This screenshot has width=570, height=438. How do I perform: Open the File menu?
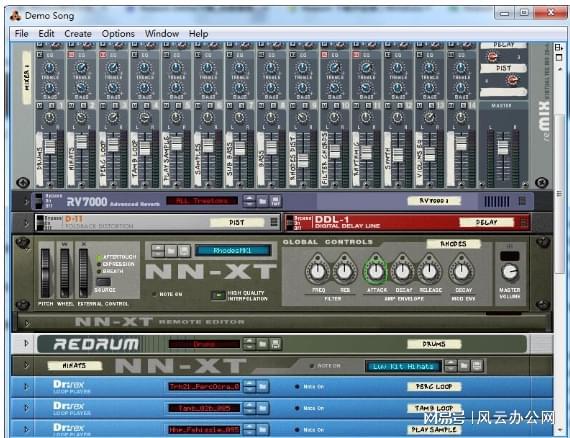pos(21,34)
